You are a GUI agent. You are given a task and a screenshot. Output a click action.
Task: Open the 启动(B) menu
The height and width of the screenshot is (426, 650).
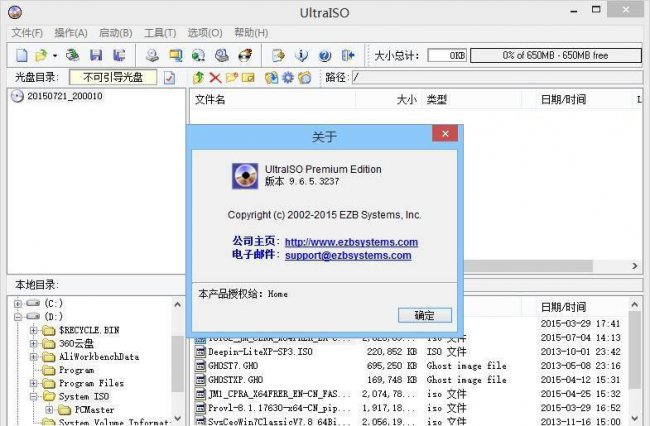116,33
